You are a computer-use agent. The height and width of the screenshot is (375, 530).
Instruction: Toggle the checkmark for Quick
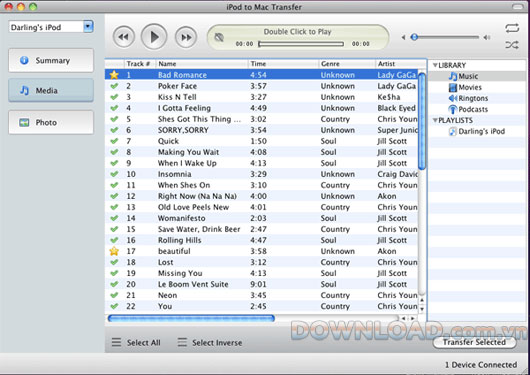tap(114, 141)
